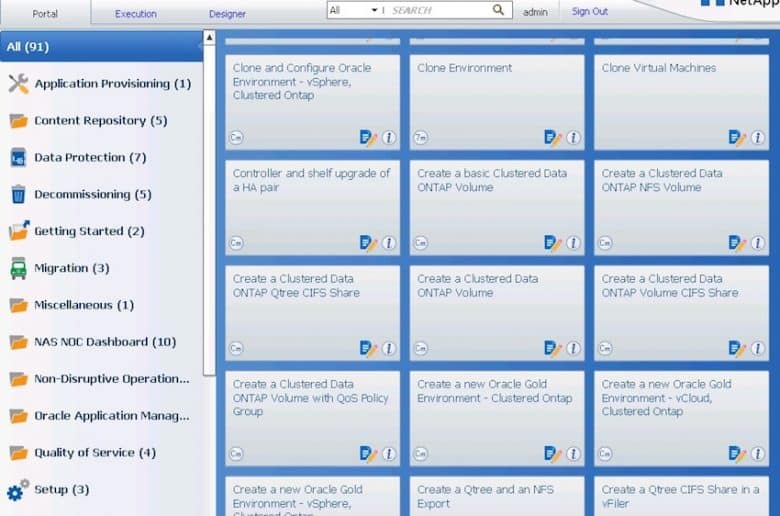Edit Controller and shelf upgrade workflow

[x=368, y=243]
